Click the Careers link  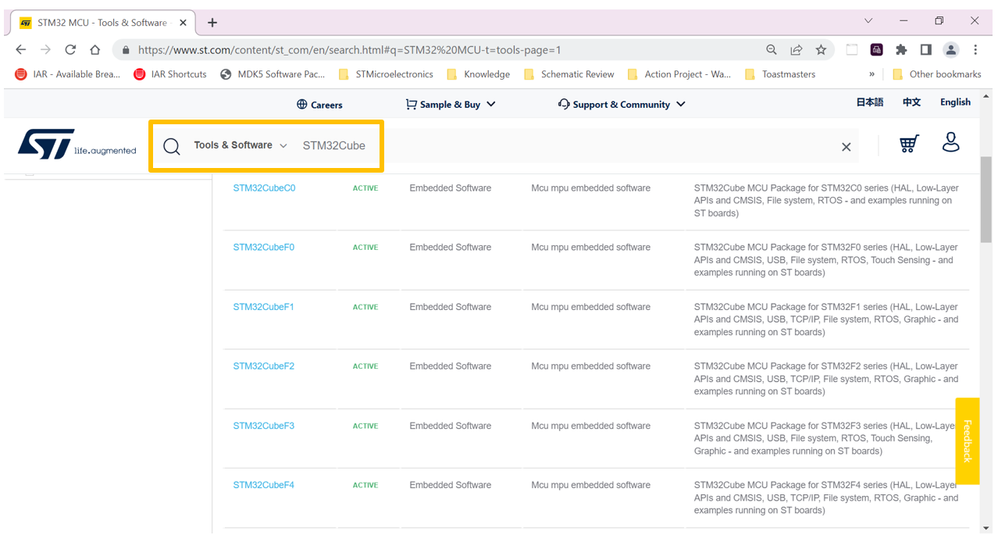(320, 104)
